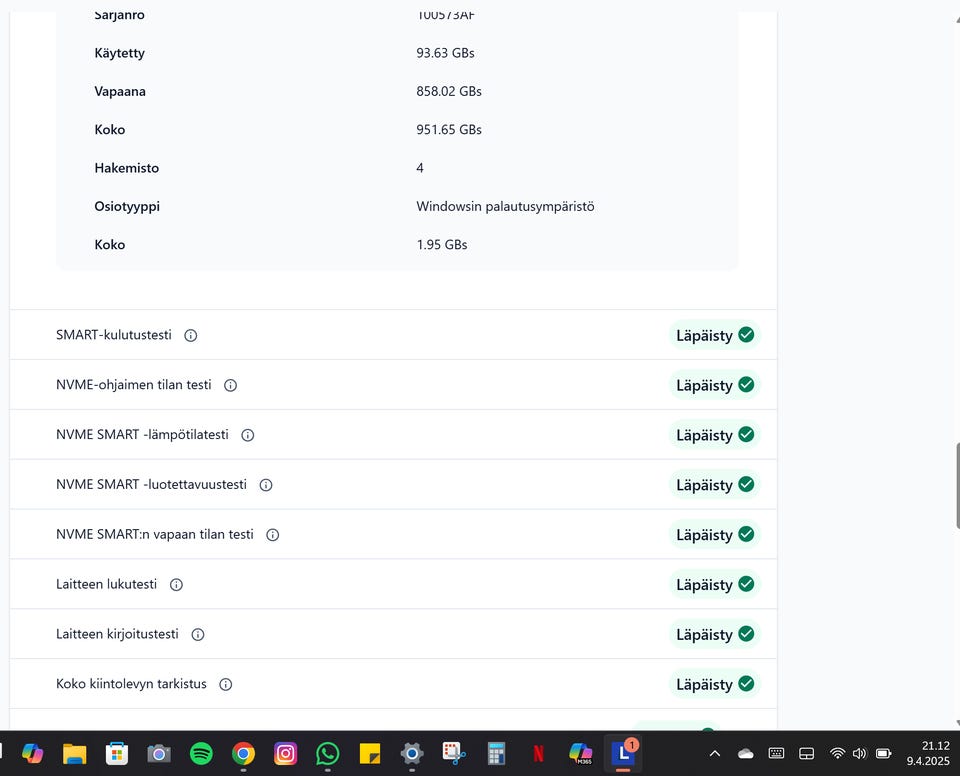960x776 pixels.
Task: Click Läpäisty badge for NVME SMART -luotettavuustesti
Action: click(x=714, y=485)
